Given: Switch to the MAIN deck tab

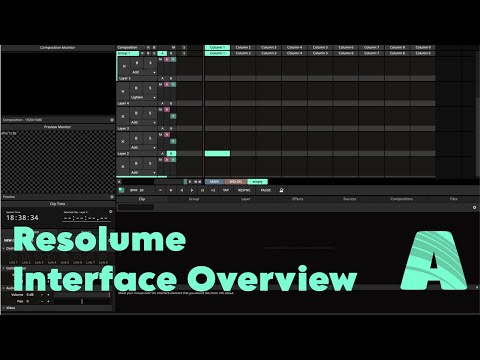Looking at the screenshot, I should tap(214, 182).
